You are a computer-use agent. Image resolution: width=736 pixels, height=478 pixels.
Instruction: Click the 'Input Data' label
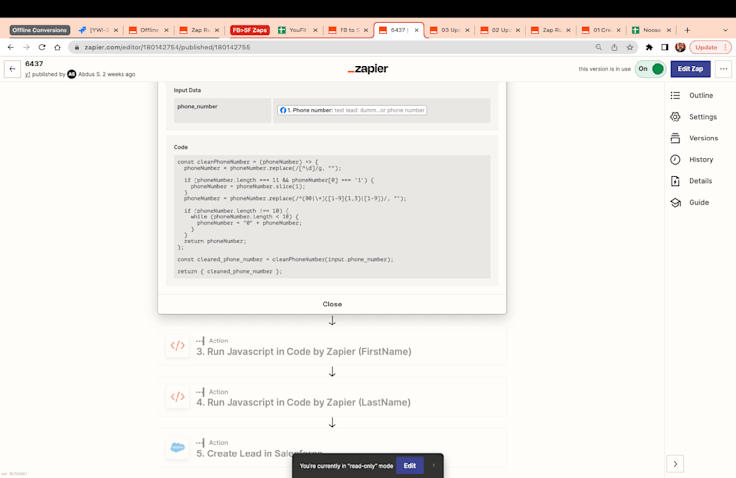coord(187,90)
